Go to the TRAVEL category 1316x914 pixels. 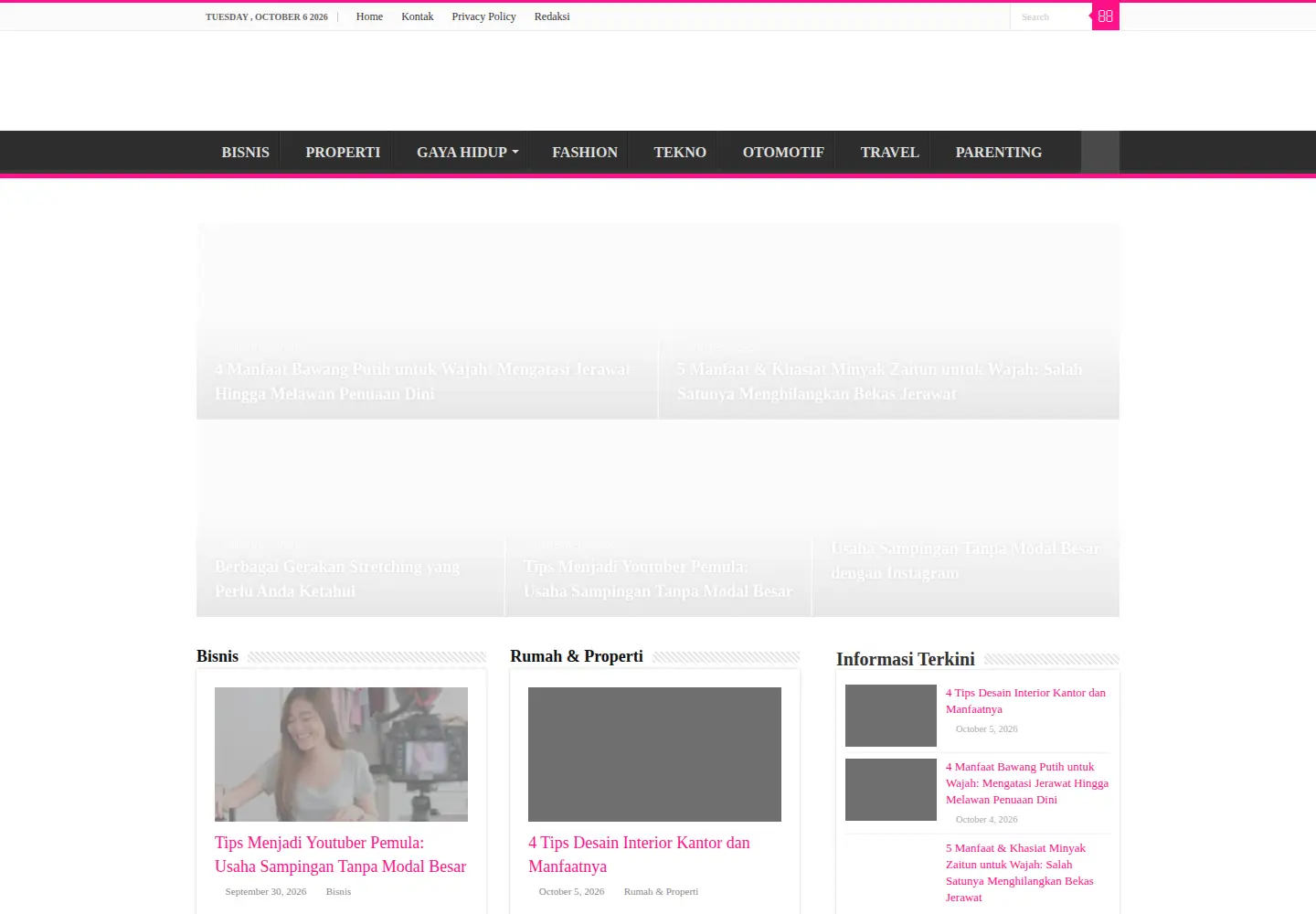point(889,152)
